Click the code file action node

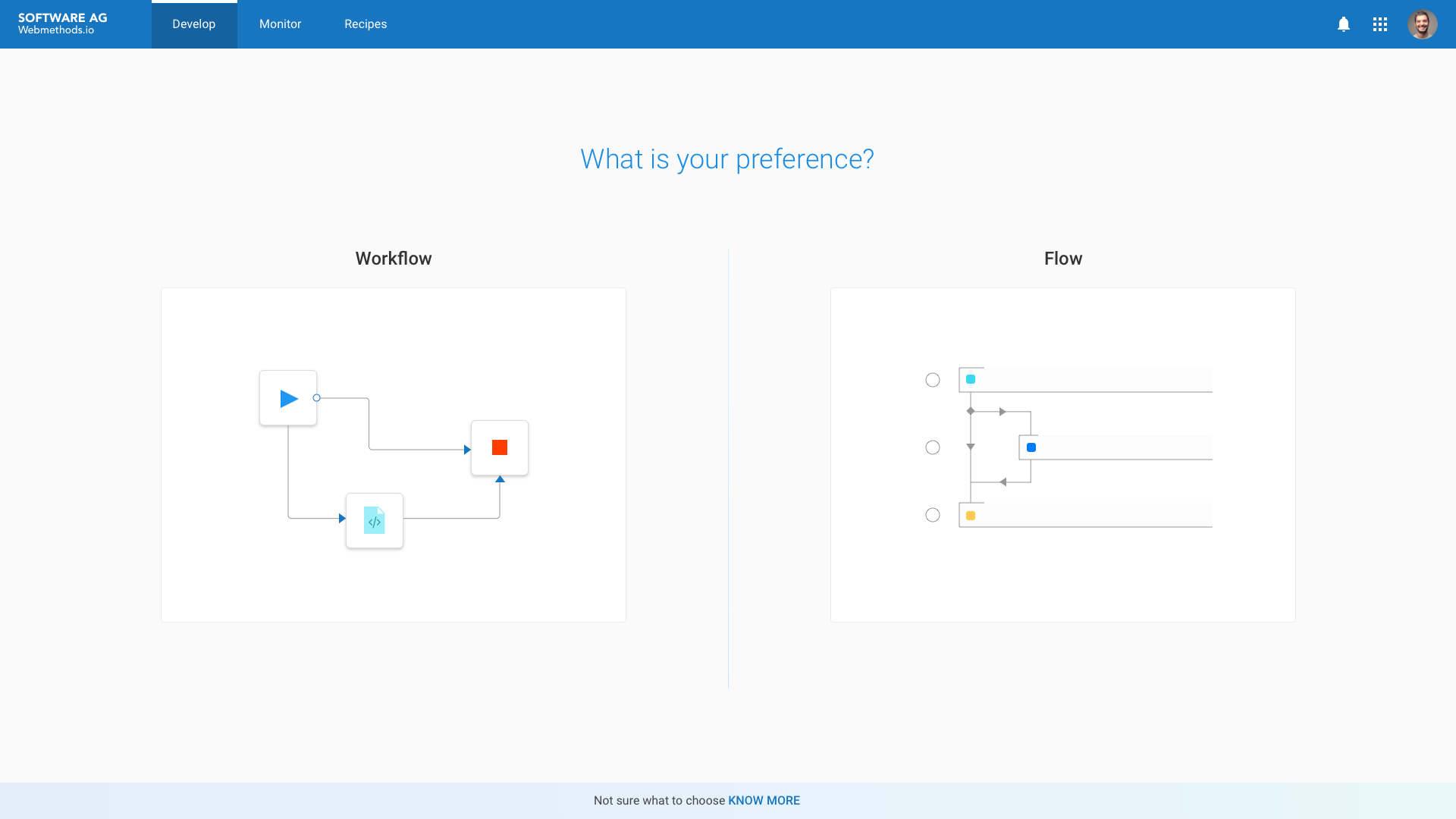coord(375,520)
